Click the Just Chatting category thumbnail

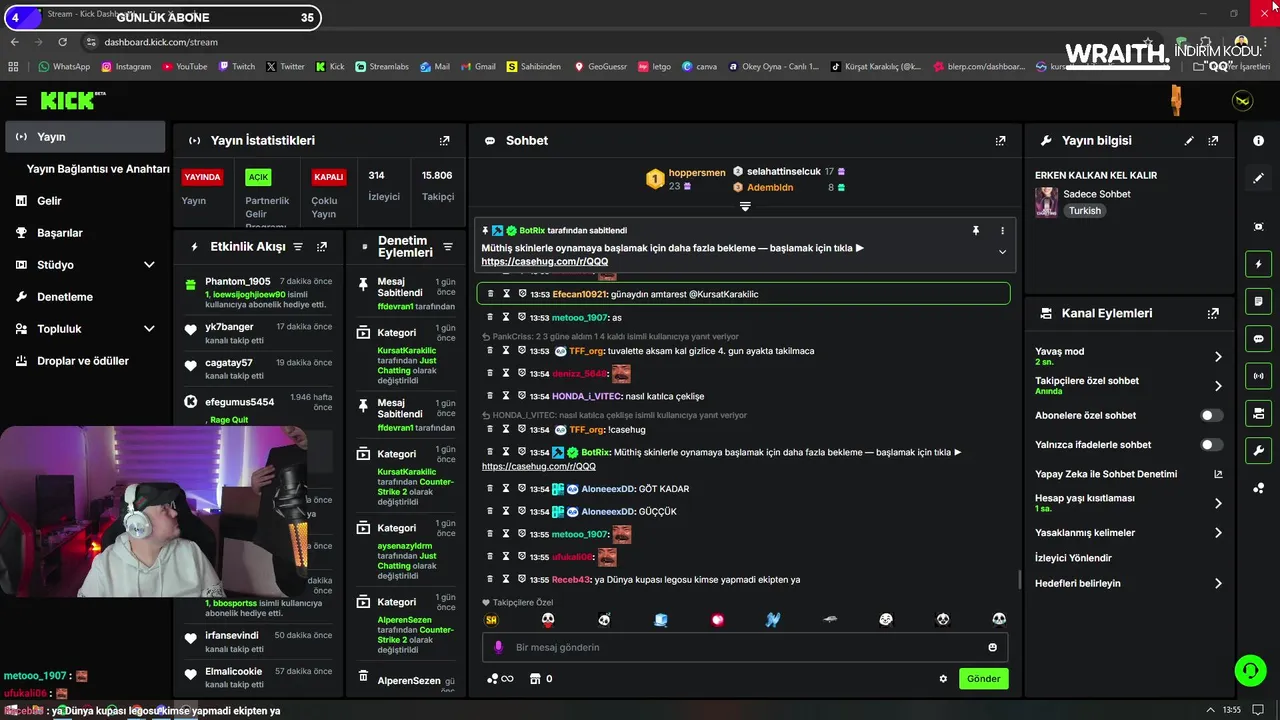[1046, 202]
